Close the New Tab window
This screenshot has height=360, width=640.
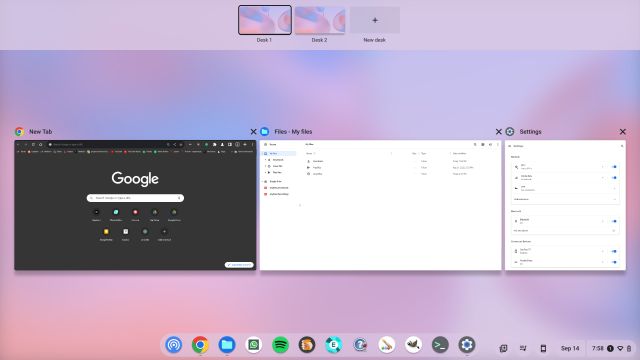pos(253,131)
